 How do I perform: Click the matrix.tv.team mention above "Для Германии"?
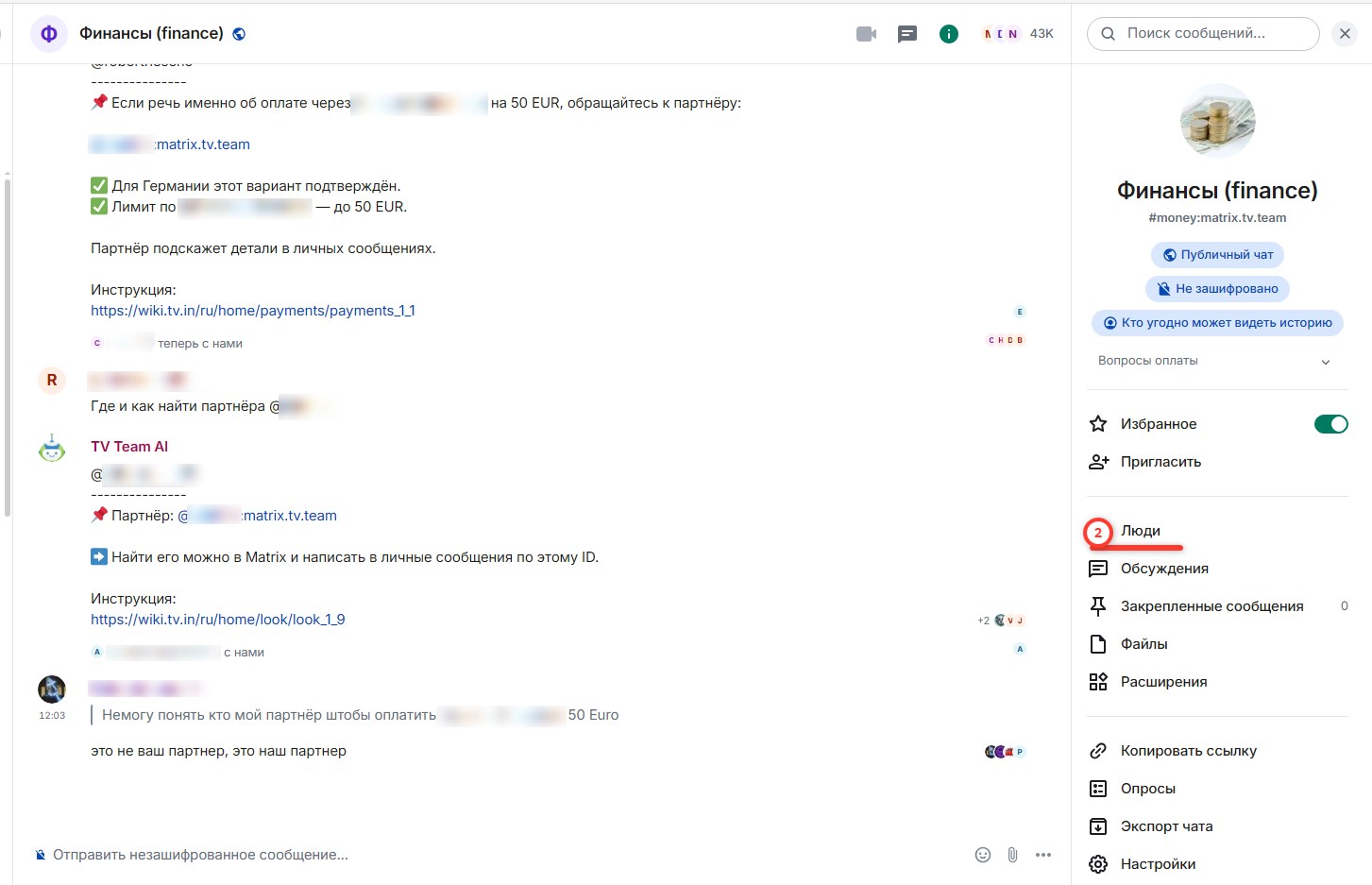click(170, 145)
